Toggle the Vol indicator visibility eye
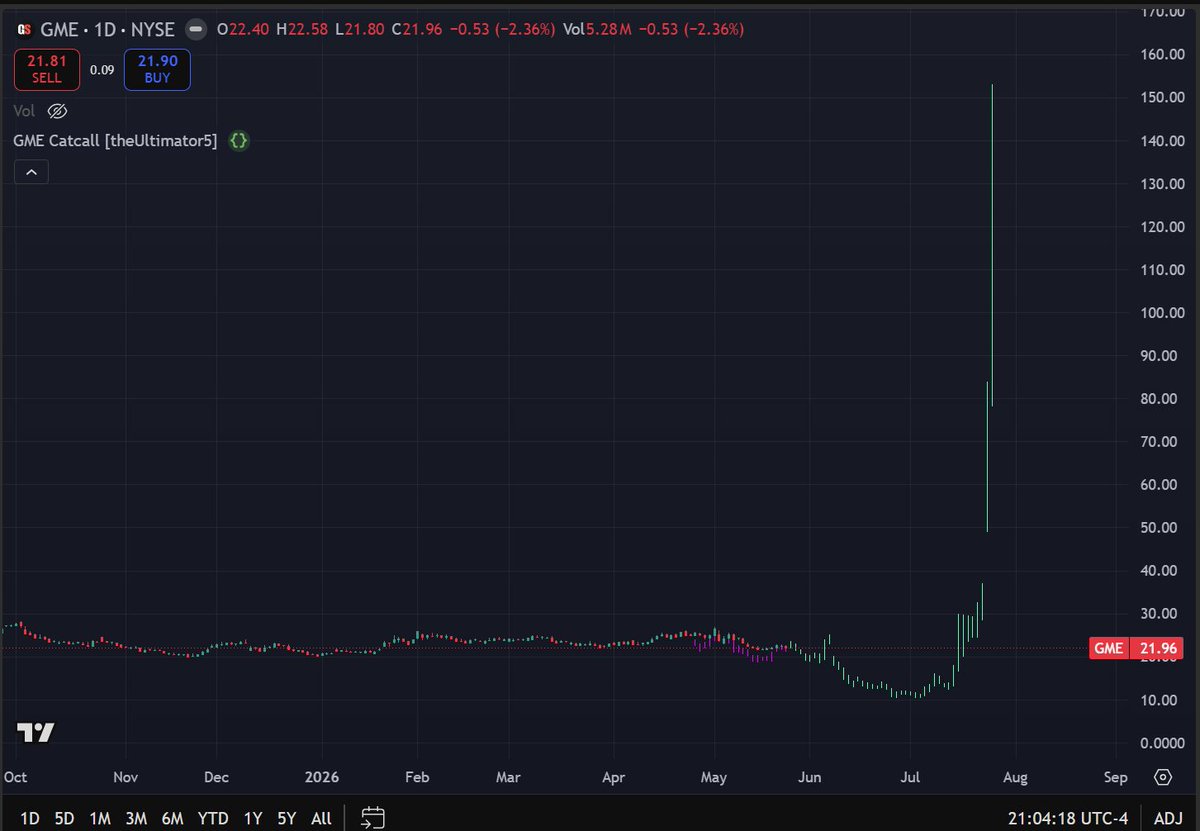The image size is (1200, 831). (57, 111)
